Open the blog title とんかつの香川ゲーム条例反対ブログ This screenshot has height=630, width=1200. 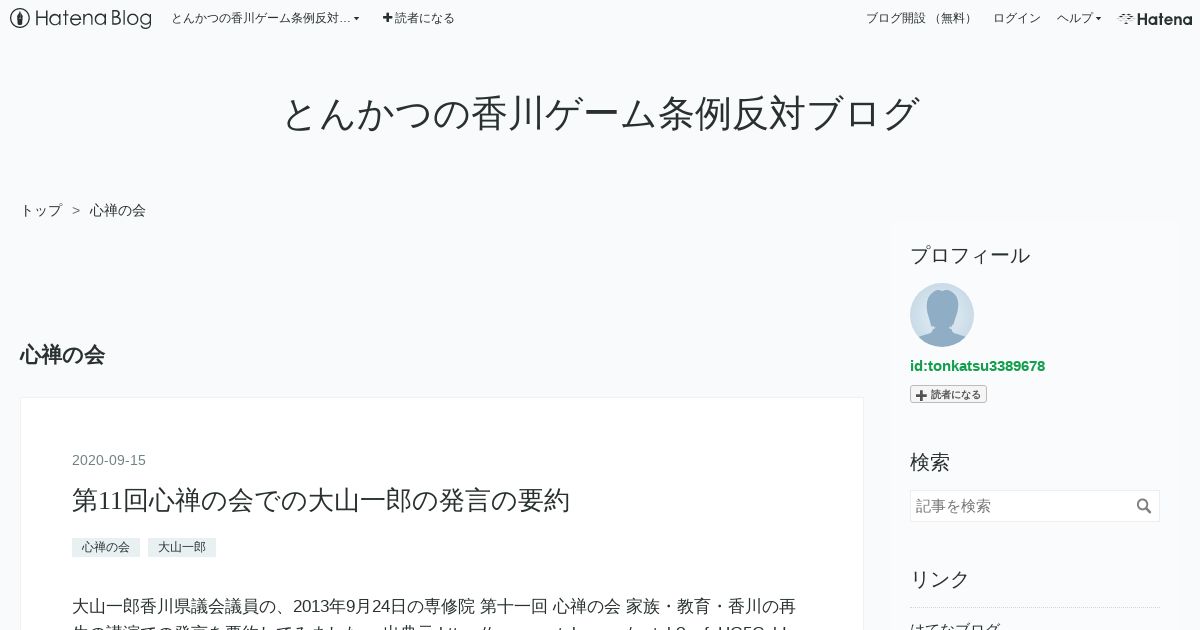(x=600, y=113)
